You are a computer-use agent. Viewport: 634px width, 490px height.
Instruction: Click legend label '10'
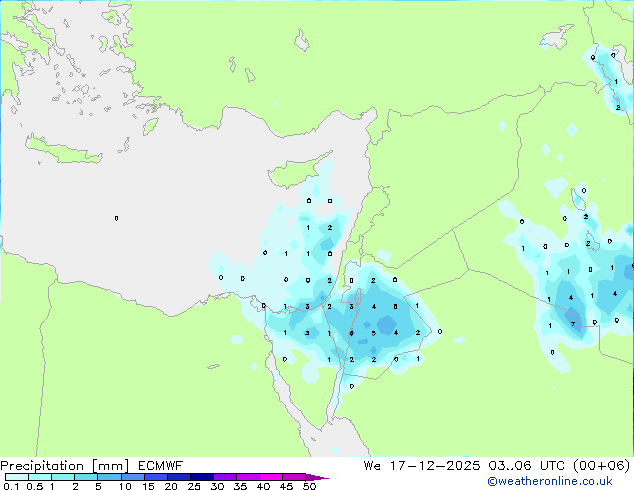point(125,486)
